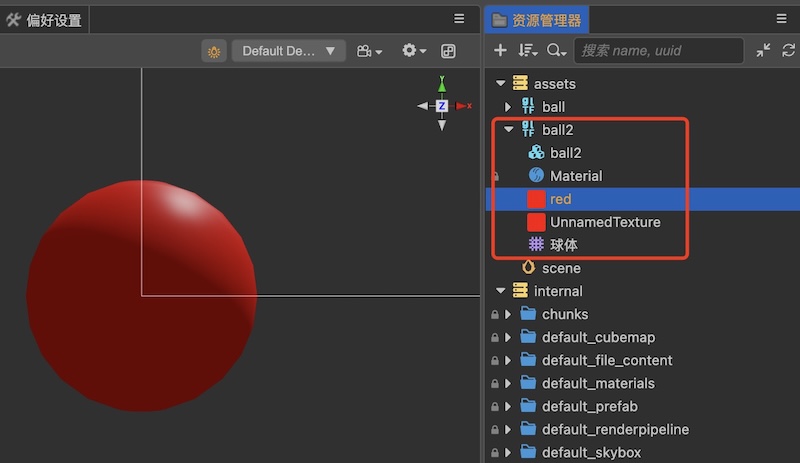Select the default_file_content folder icon

pyautogui.click(x=528, y=359)
